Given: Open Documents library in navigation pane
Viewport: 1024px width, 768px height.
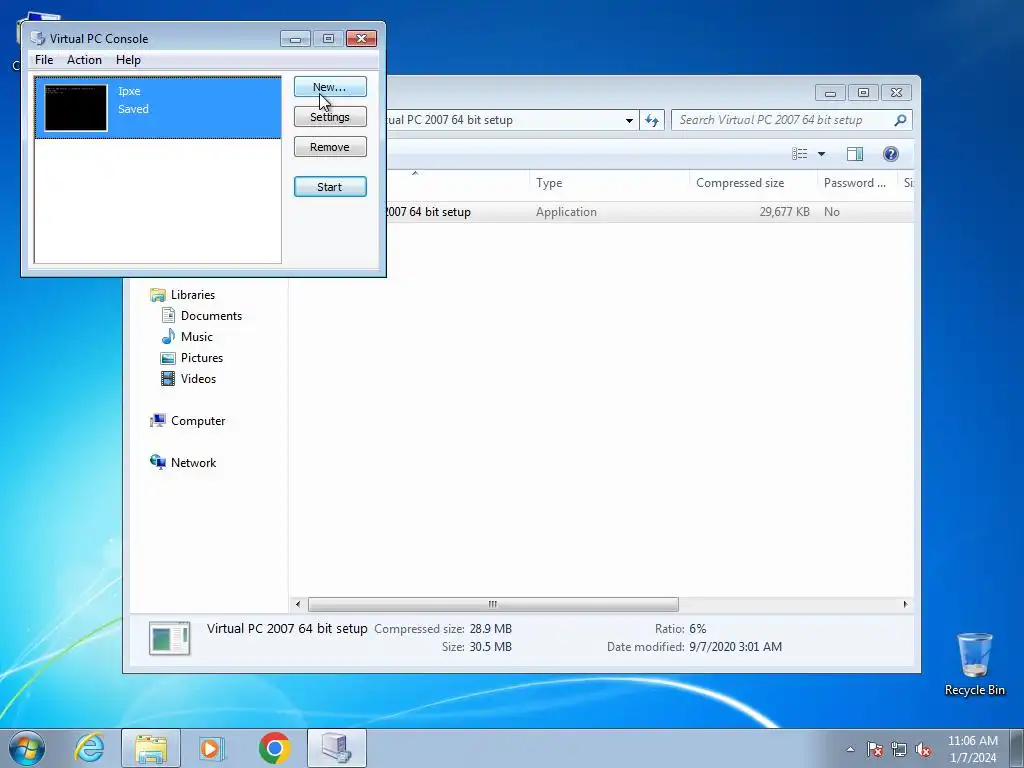Looking at the screenshot, I should tap(211, 315).
